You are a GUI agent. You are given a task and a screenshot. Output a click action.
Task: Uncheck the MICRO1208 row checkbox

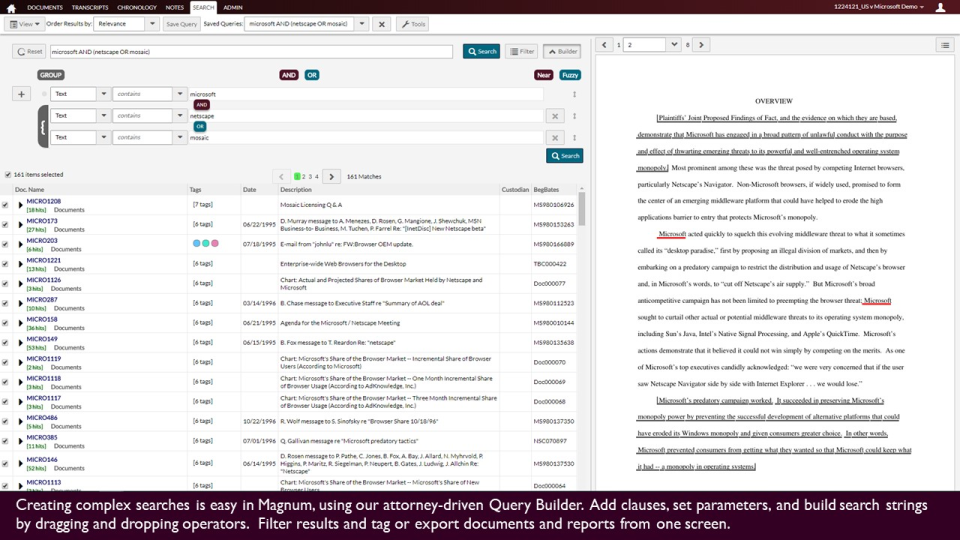[x=6, y=205]
